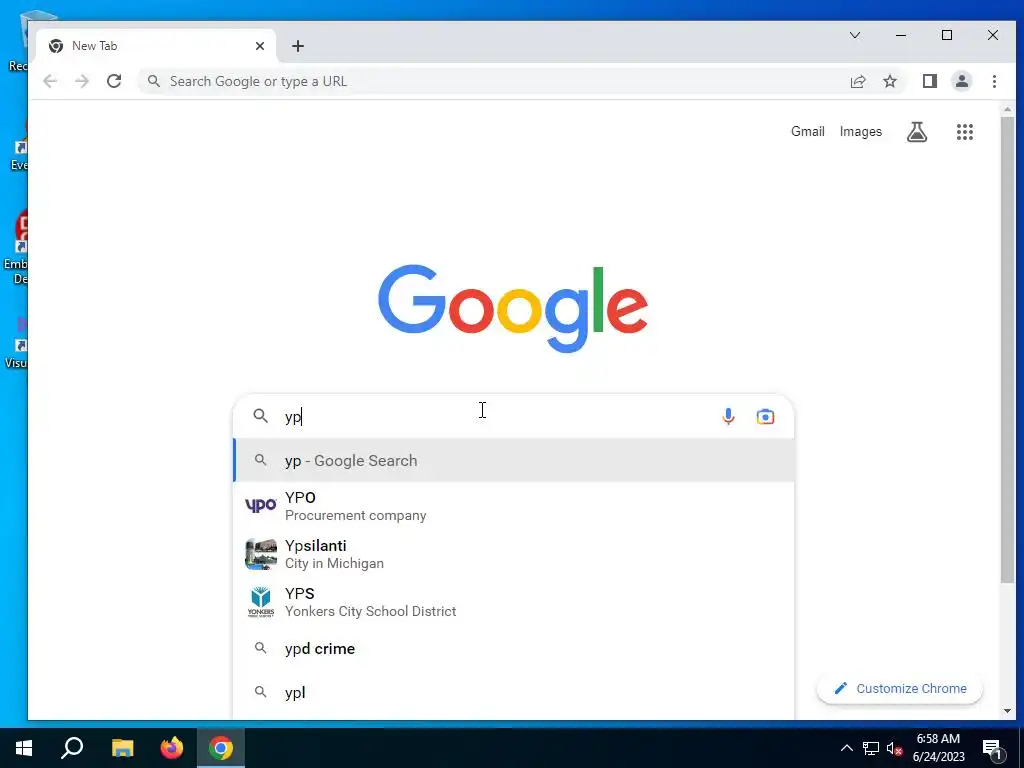Share this page icon in address bar
Viewport: 1024px width, 768px height.
point(857,81)
